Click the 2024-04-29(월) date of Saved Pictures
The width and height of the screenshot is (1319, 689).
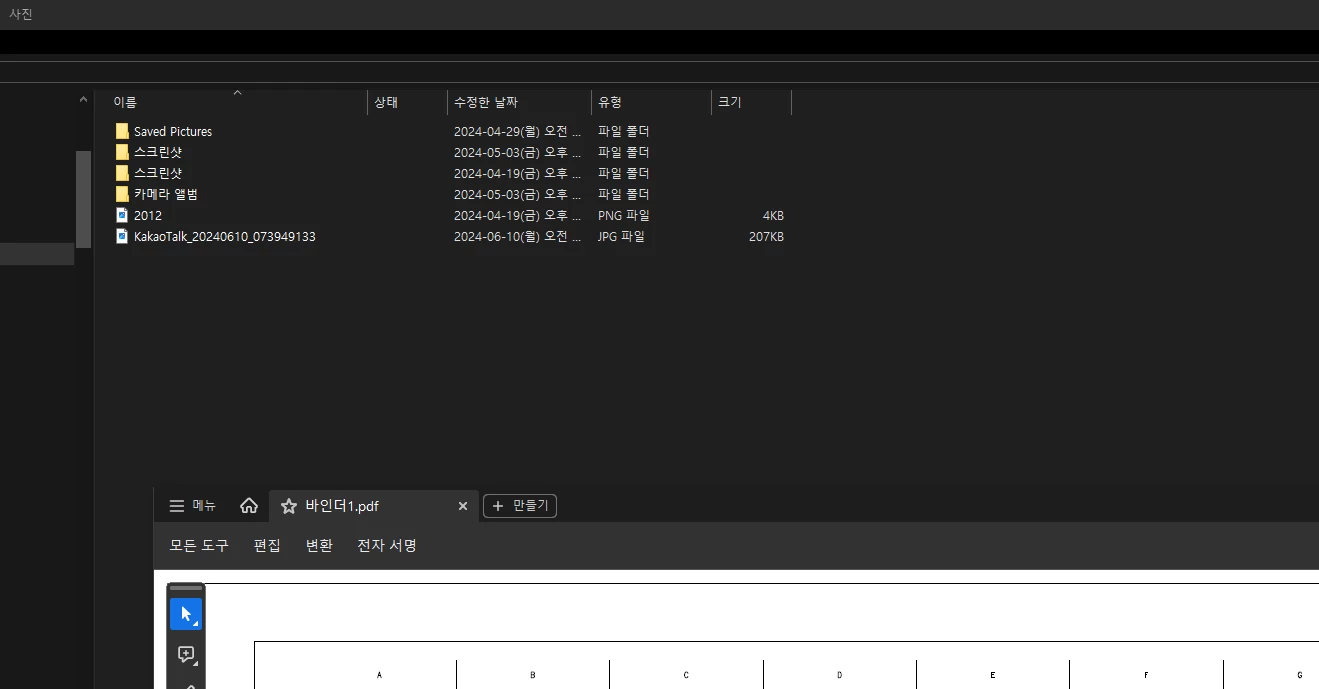tap(517, 131)
